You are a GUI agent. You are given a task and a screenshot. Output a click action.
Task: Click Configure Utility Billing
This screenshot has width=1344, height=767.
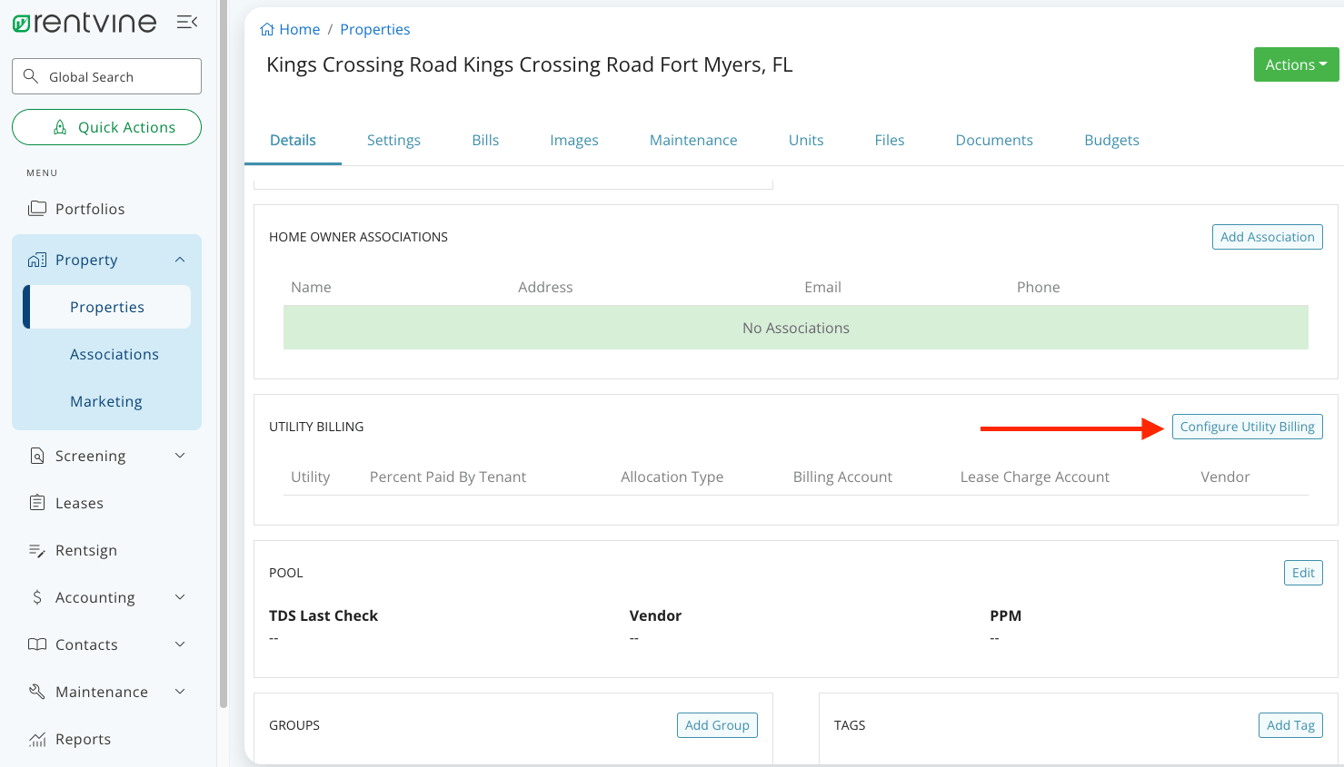(1247, 426)
